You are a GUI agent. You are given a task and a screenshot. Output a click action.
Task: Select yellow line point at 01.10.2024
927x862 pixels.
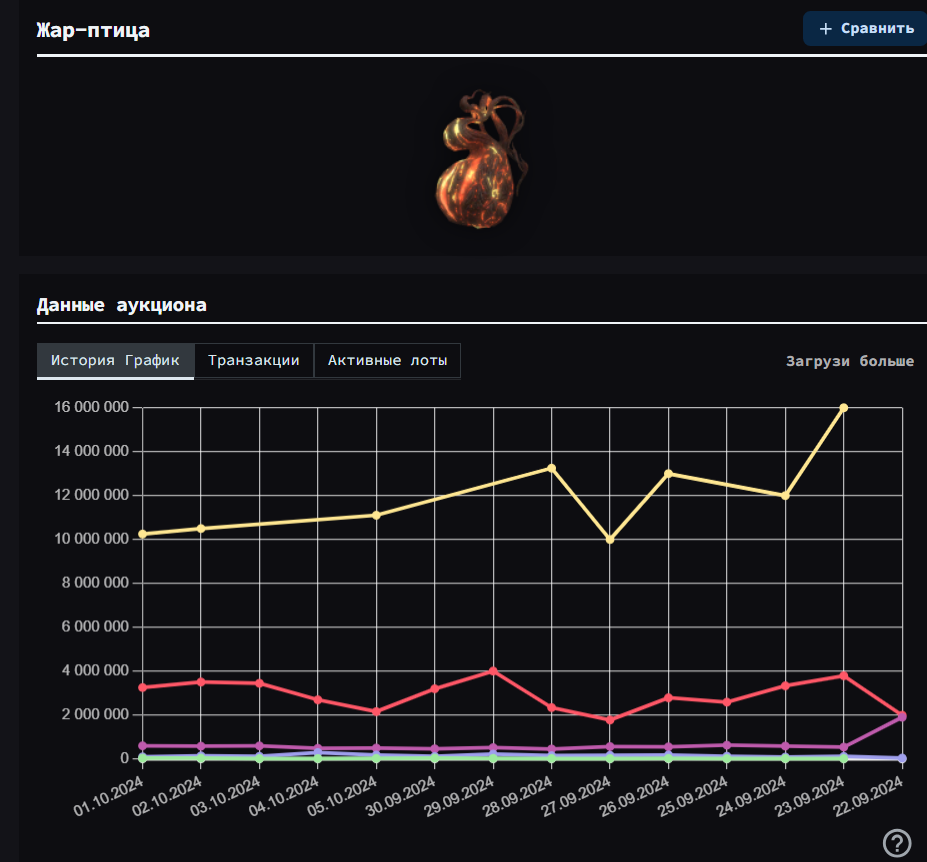[142, 534]
